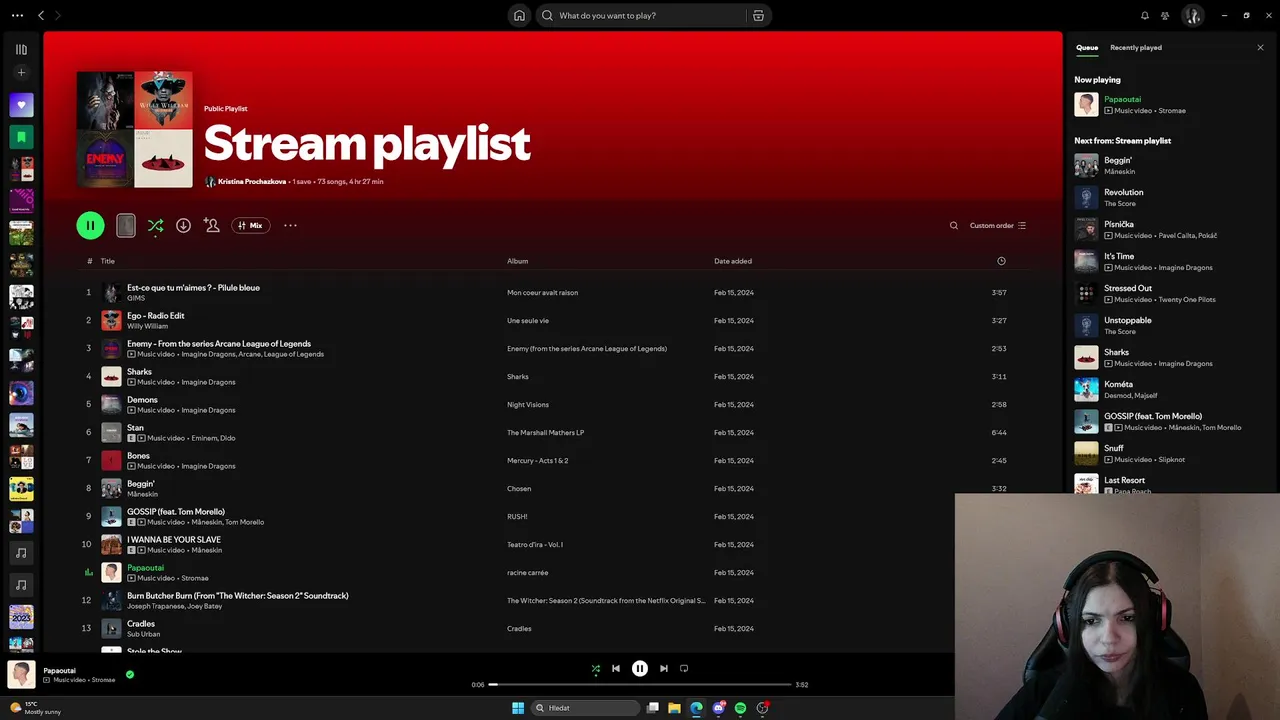Screen dimensions: 1280x720
Task: Click the plus Create icon in sidebar
Action: [21, 72]
